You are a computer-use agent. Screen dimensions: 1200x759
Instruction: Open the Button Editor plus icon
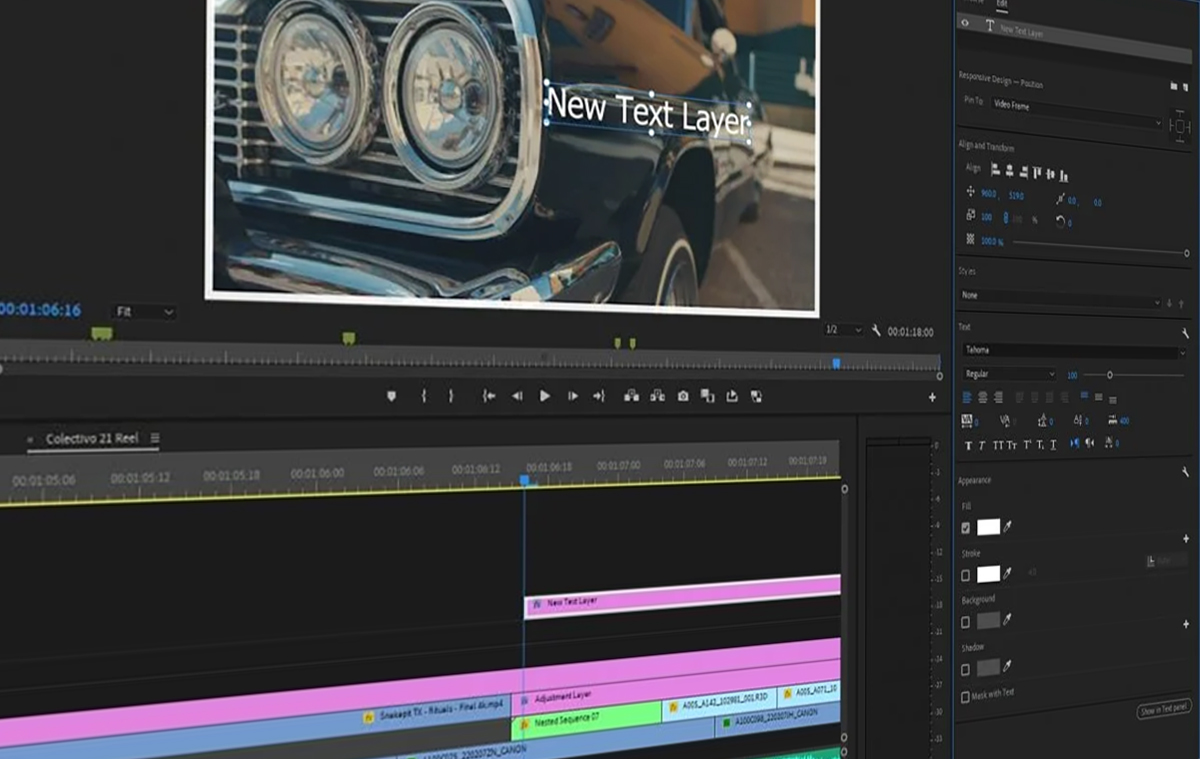point(932,398)
